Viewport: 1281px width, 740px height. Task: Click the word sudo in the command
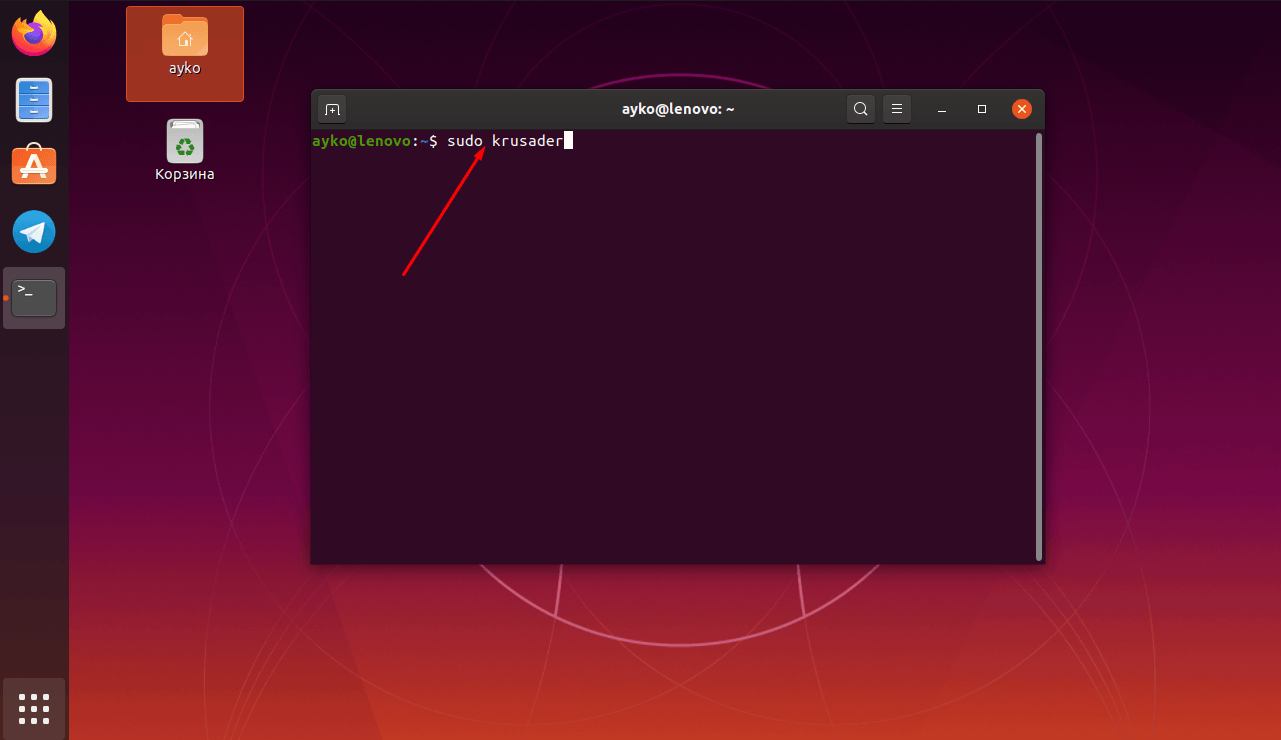[465, 141]
